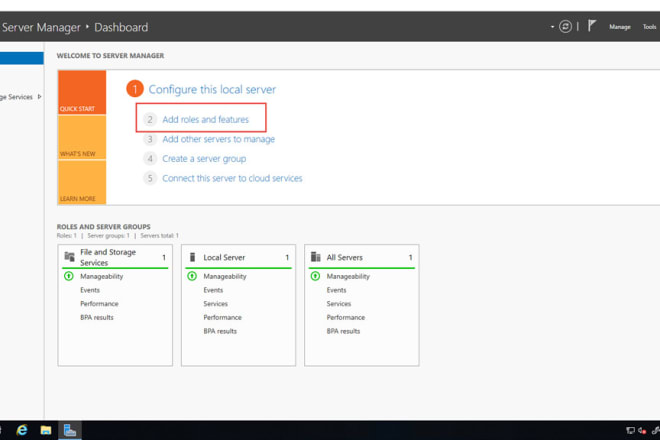Click Configure this local server link
The height and width of the screenshot is (440, 660).
[x=212, y=89]
